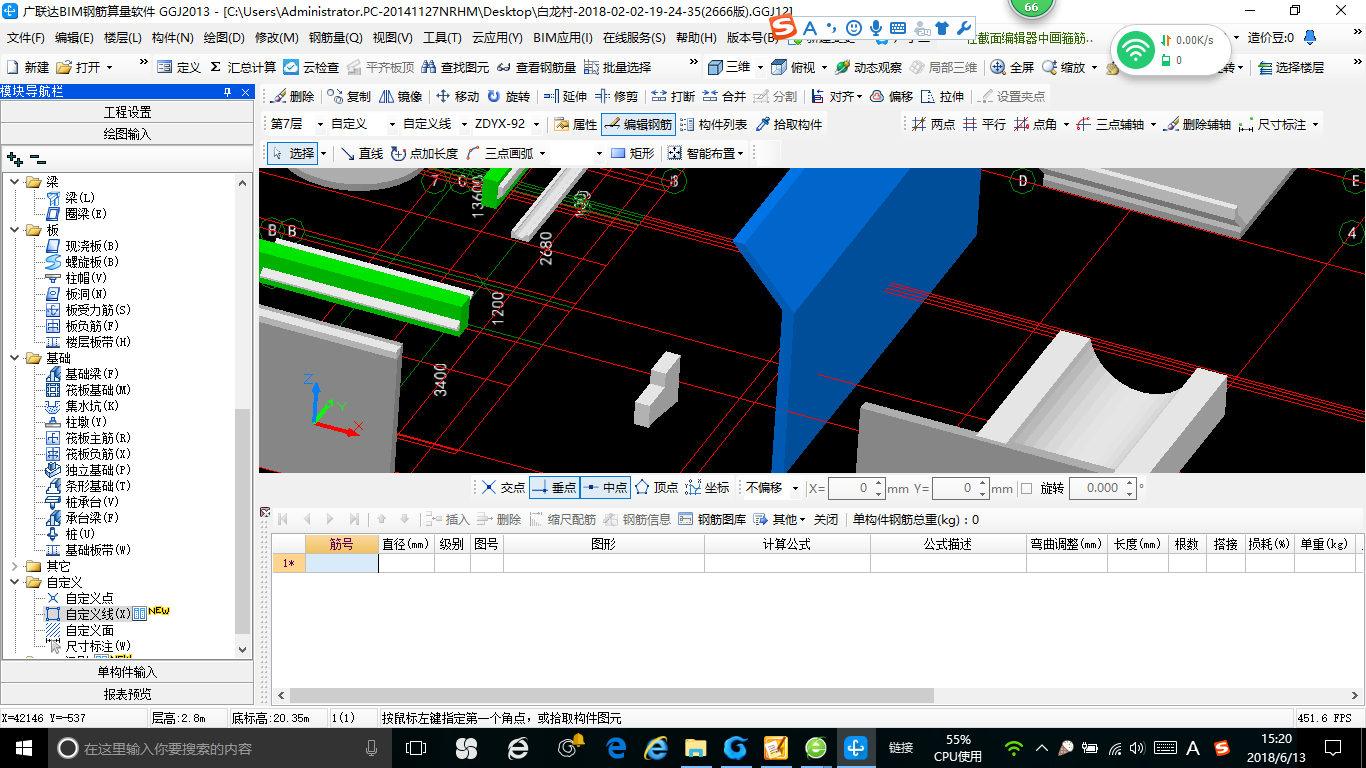Screen dimensions: 1366x768
Task: Select the 复制 copy tool
Action: (x=347, y=97)
